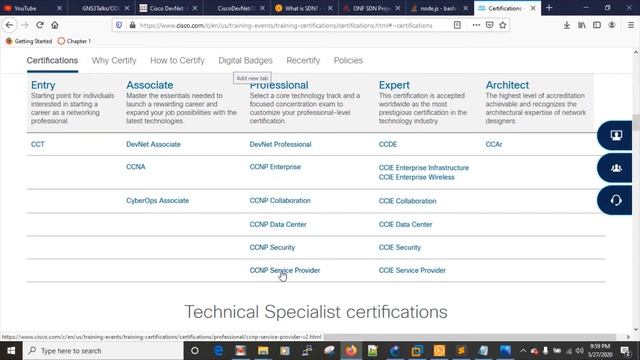
Task: Switch to the ONF SDN Project tab
Action: tap(371, 8)
